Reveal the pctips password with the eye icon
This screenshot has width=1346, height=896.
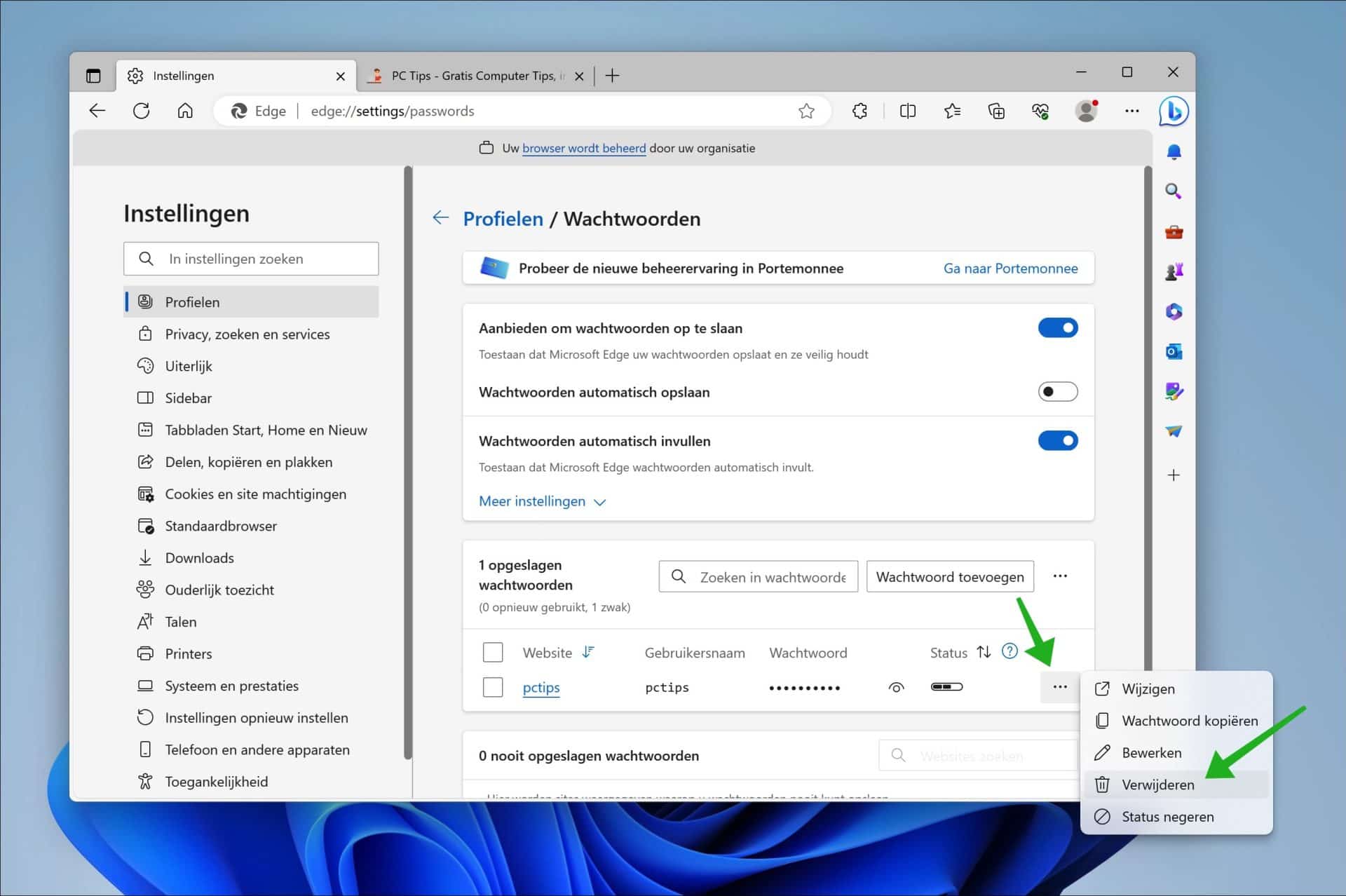pyautogui.click(x=896, y=687)
